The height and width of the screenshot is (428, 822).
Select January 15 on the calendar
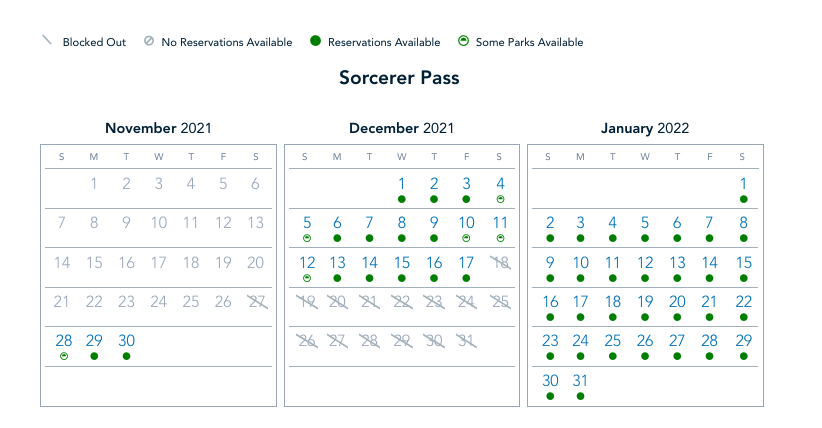744,263
